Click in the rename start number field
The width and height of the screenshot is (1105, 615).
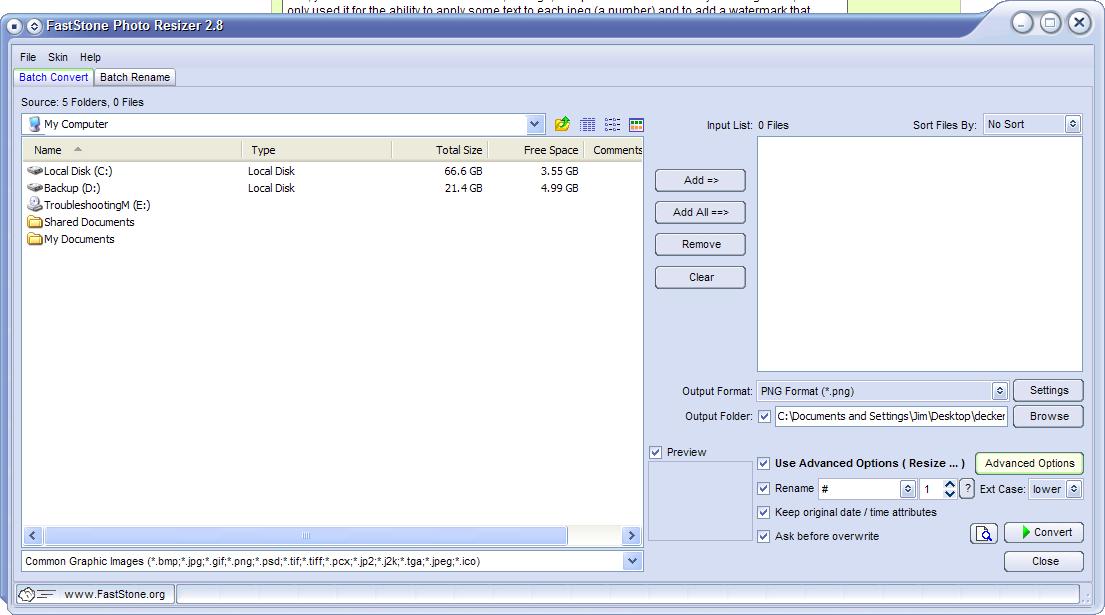[931, 489]
